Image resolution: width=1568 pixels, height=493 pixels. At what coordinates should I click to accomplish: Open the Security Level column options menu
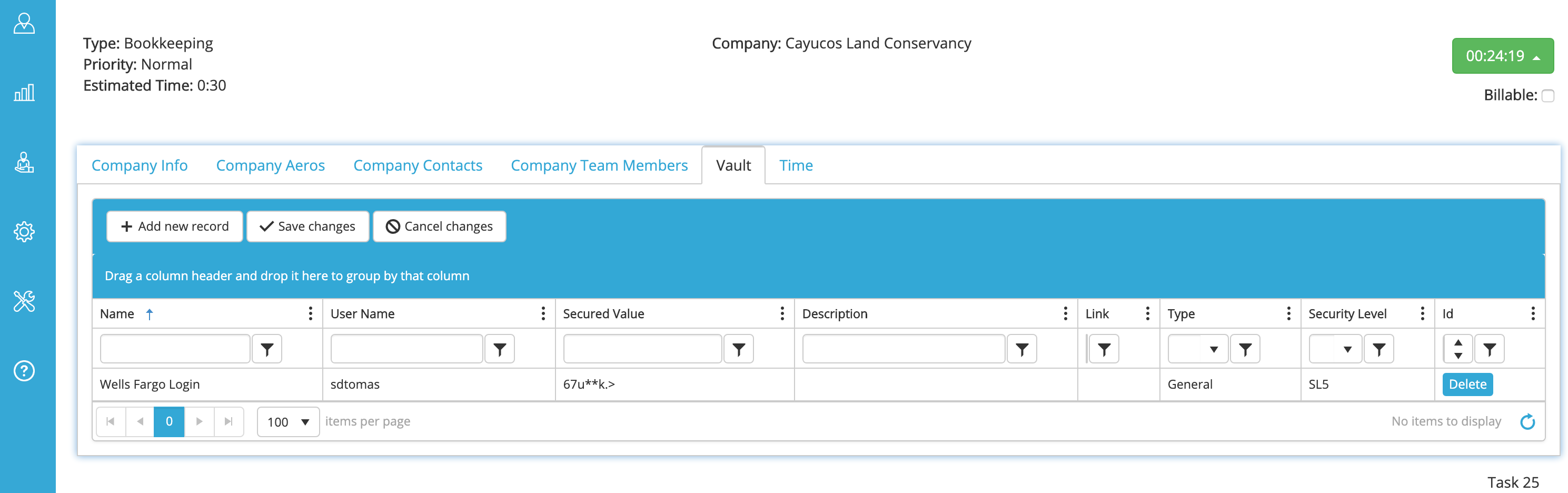click(1423, 313)
